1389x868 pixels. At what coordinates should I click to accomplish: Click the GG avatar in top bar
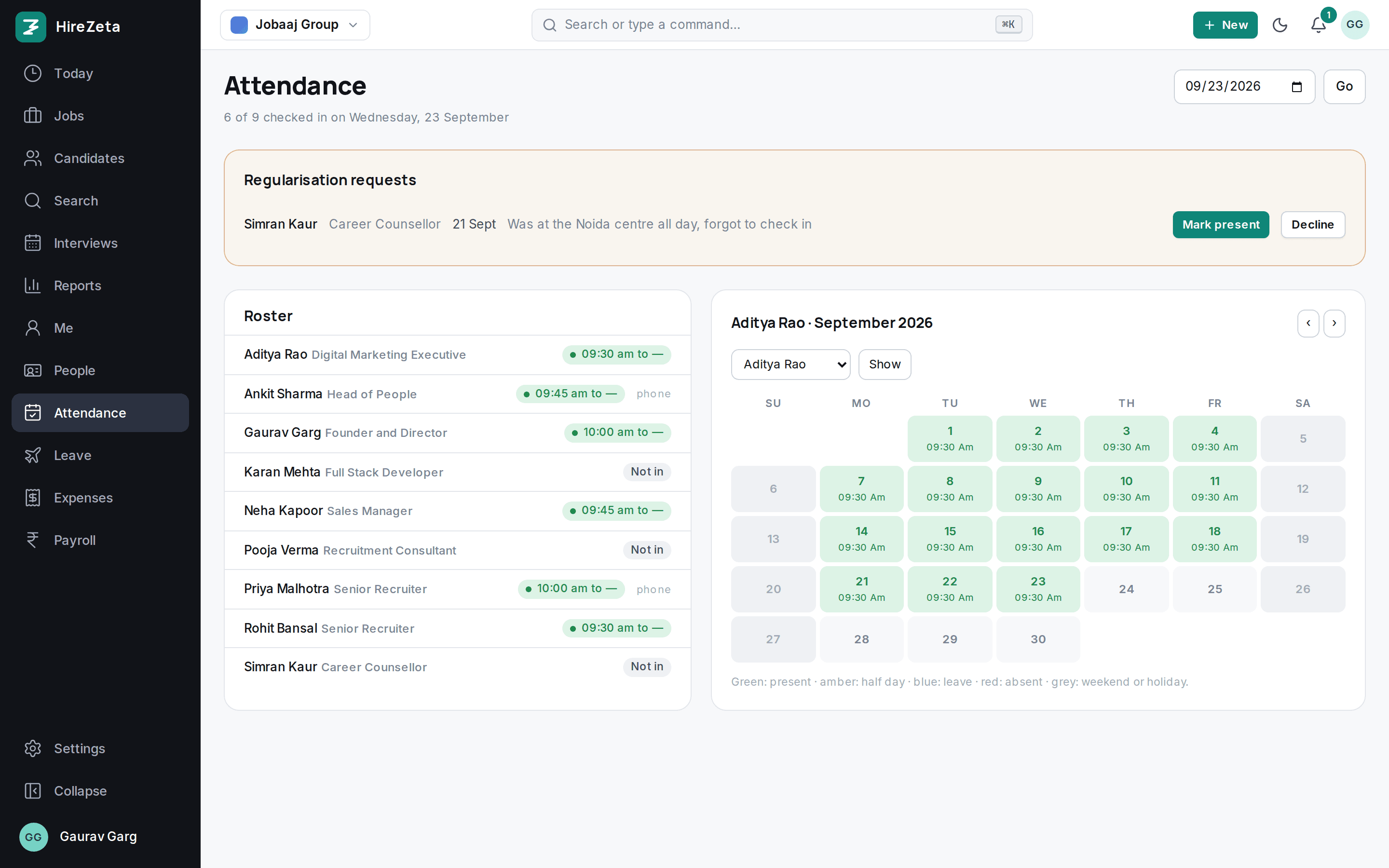tap(1355, 25)
